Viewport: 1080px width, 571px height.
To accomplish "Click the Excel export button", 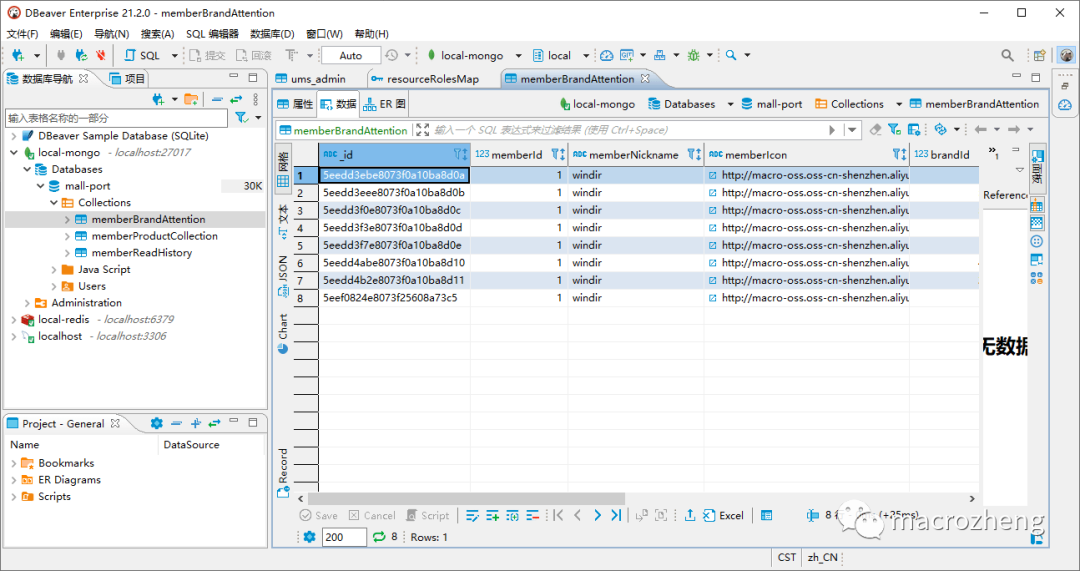I will [x=722, y=516].
